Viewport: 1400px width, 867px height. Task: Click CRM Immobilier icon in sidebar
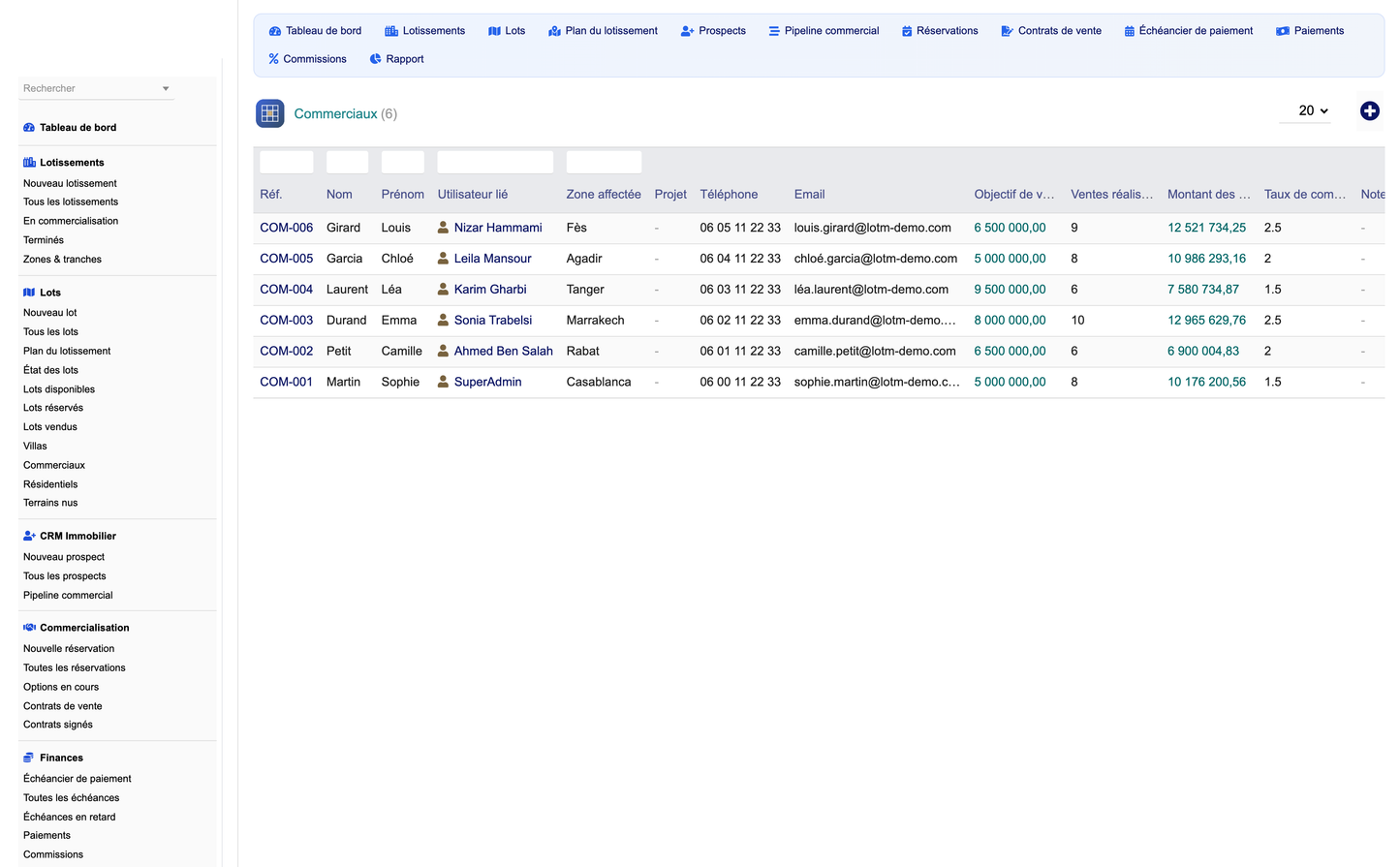29,536
